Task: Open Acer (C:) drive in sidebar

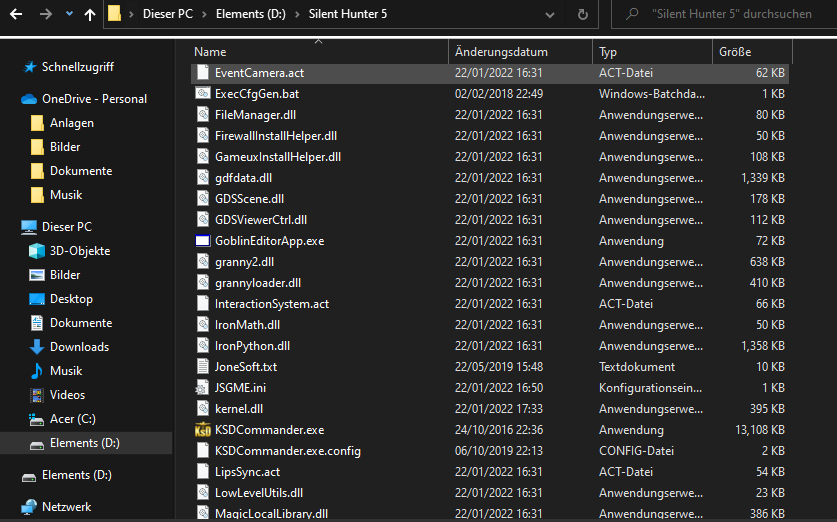Action: pyautogui.click(x=73, y=419)
